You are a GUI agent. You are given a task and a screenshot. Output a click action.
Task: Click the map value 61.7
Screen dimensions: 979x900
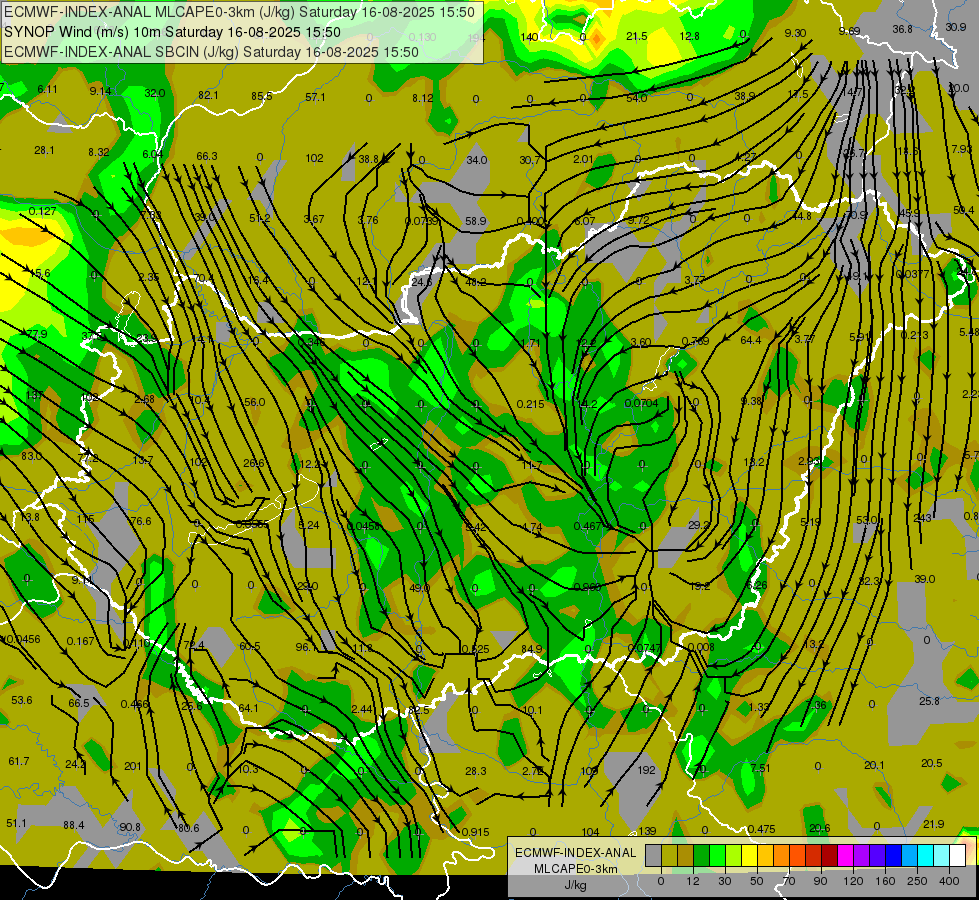tap(19, 761)
